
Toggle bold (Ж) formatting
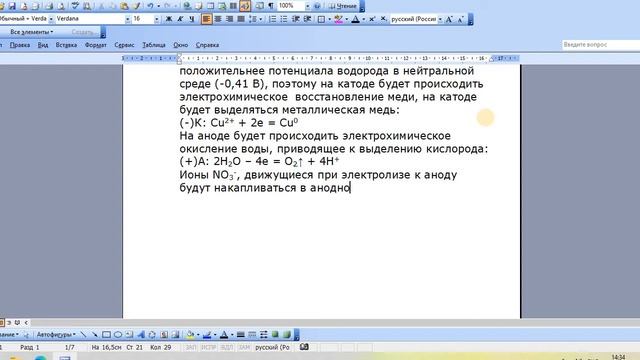[x=168, y=19]
